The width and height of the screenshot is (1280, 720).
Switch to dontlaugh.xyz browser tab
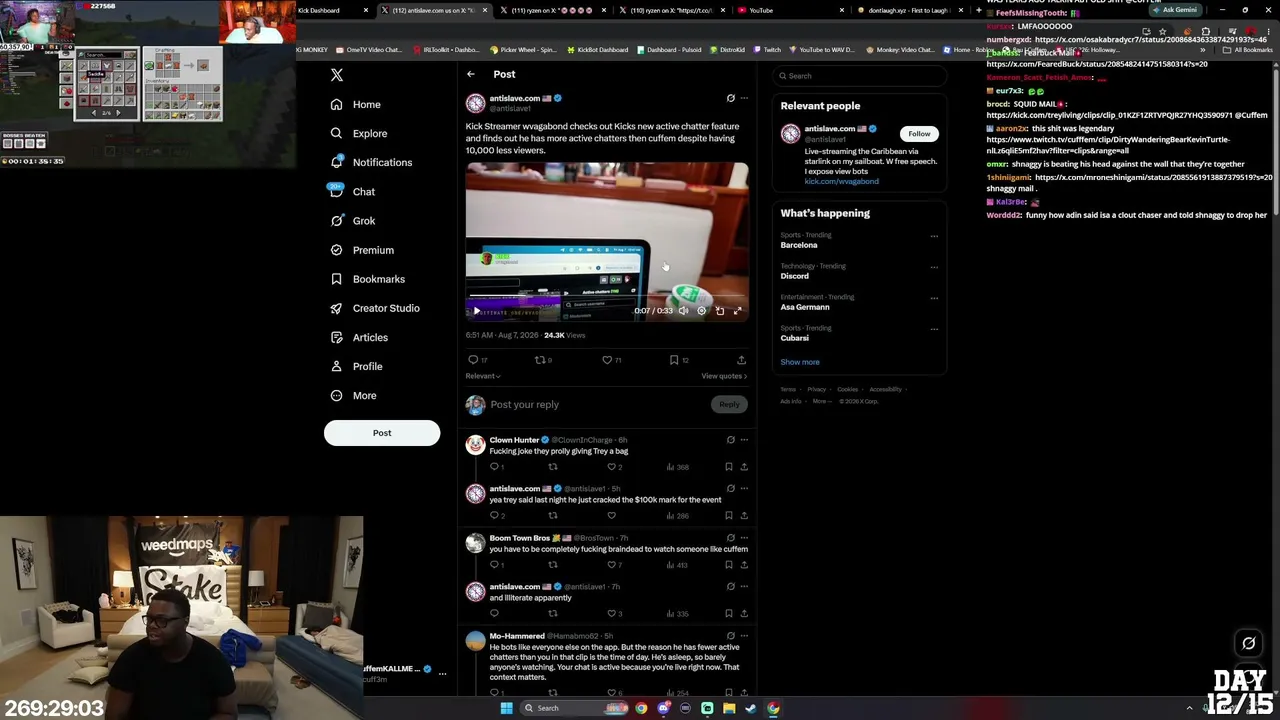(x=908, y=10)
